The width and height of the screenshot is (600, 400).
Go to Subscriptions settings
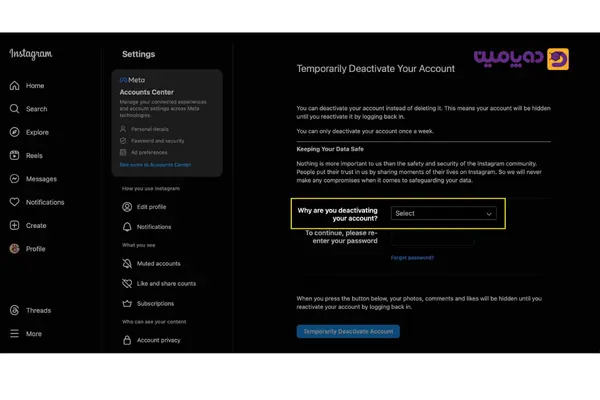pos(155,303)
